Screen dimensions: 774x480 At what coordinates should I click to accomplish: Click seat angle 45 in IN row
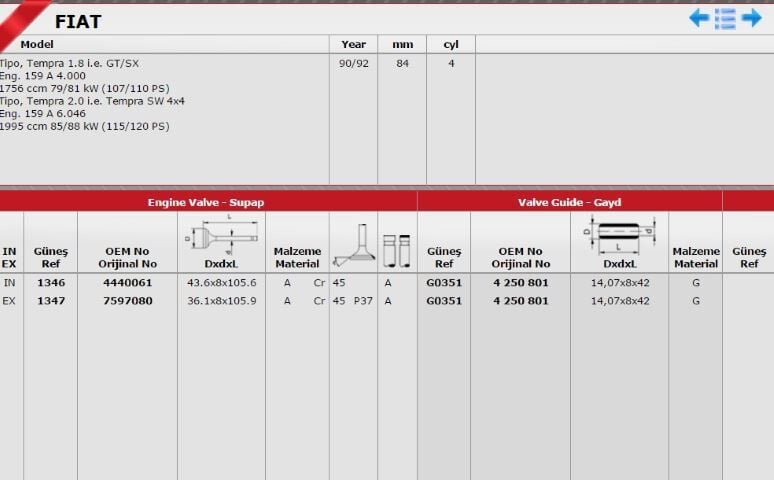[339, 283]
